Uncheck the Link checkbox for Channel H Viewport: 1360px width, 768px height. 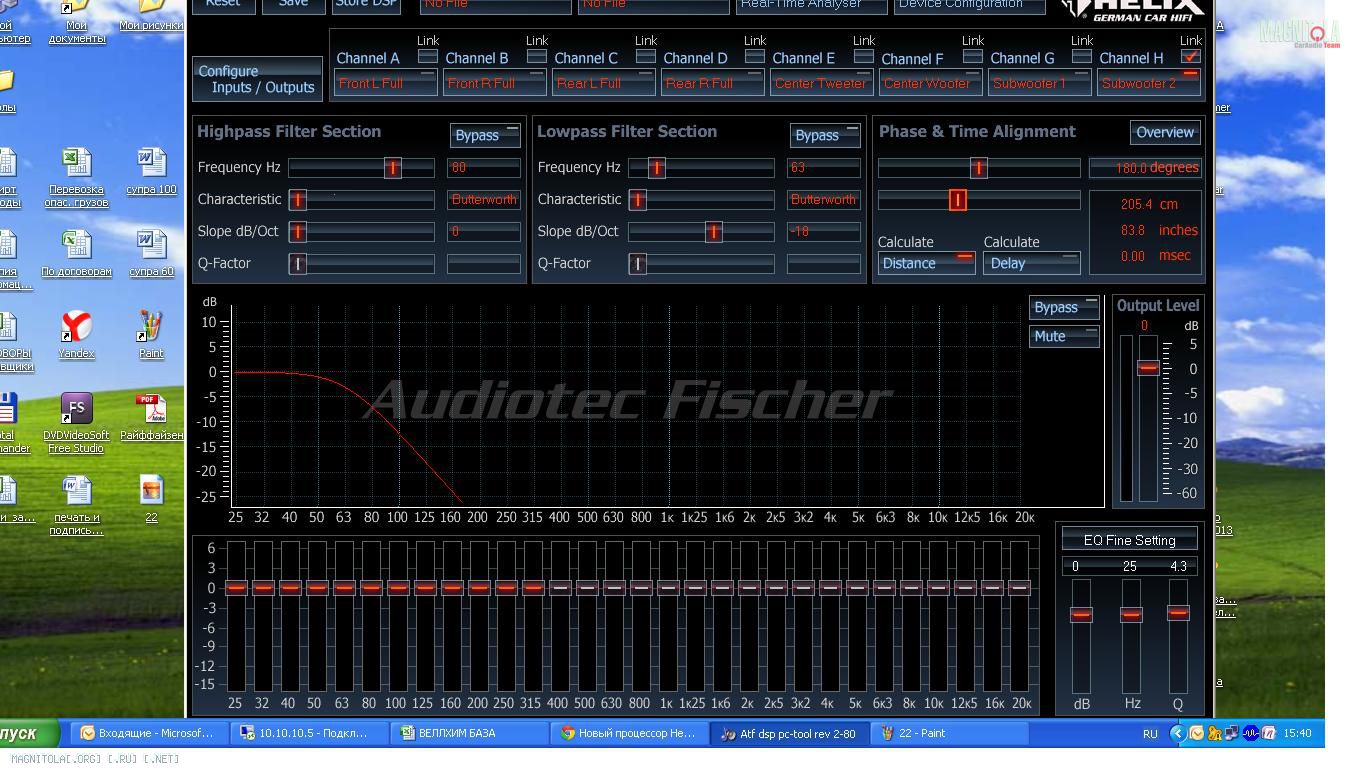click(1191, 56)
